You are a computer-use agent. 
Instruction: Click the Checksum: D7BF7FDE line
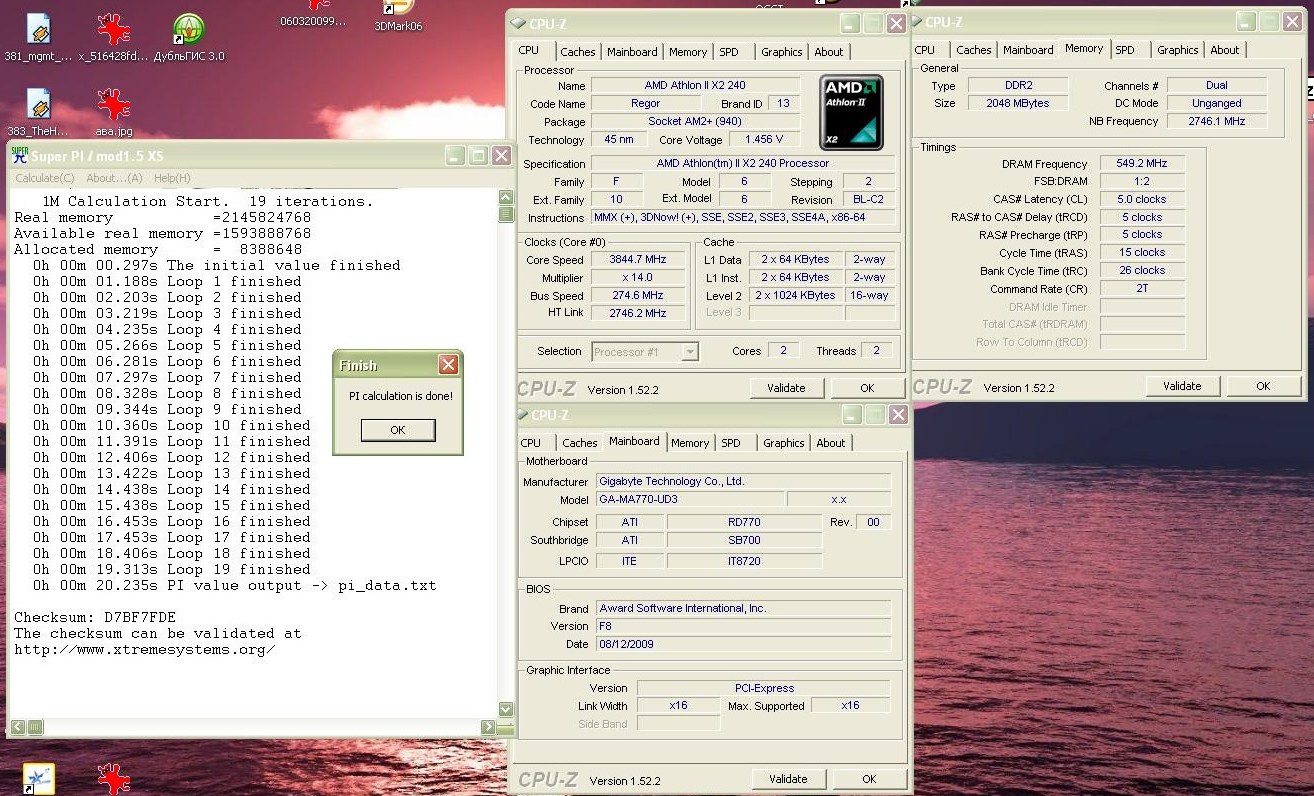coord(95,617)
